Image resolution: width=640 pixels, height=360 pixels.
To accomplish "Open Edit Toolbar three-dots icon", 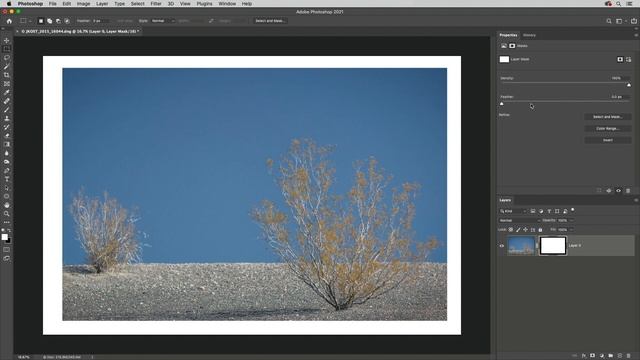I will point(7,222).
